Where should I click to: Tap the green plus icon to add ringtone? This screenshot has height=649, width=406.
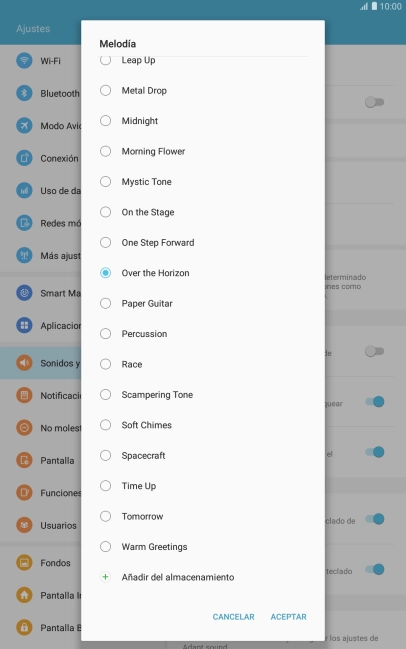[x=106, y=577]
